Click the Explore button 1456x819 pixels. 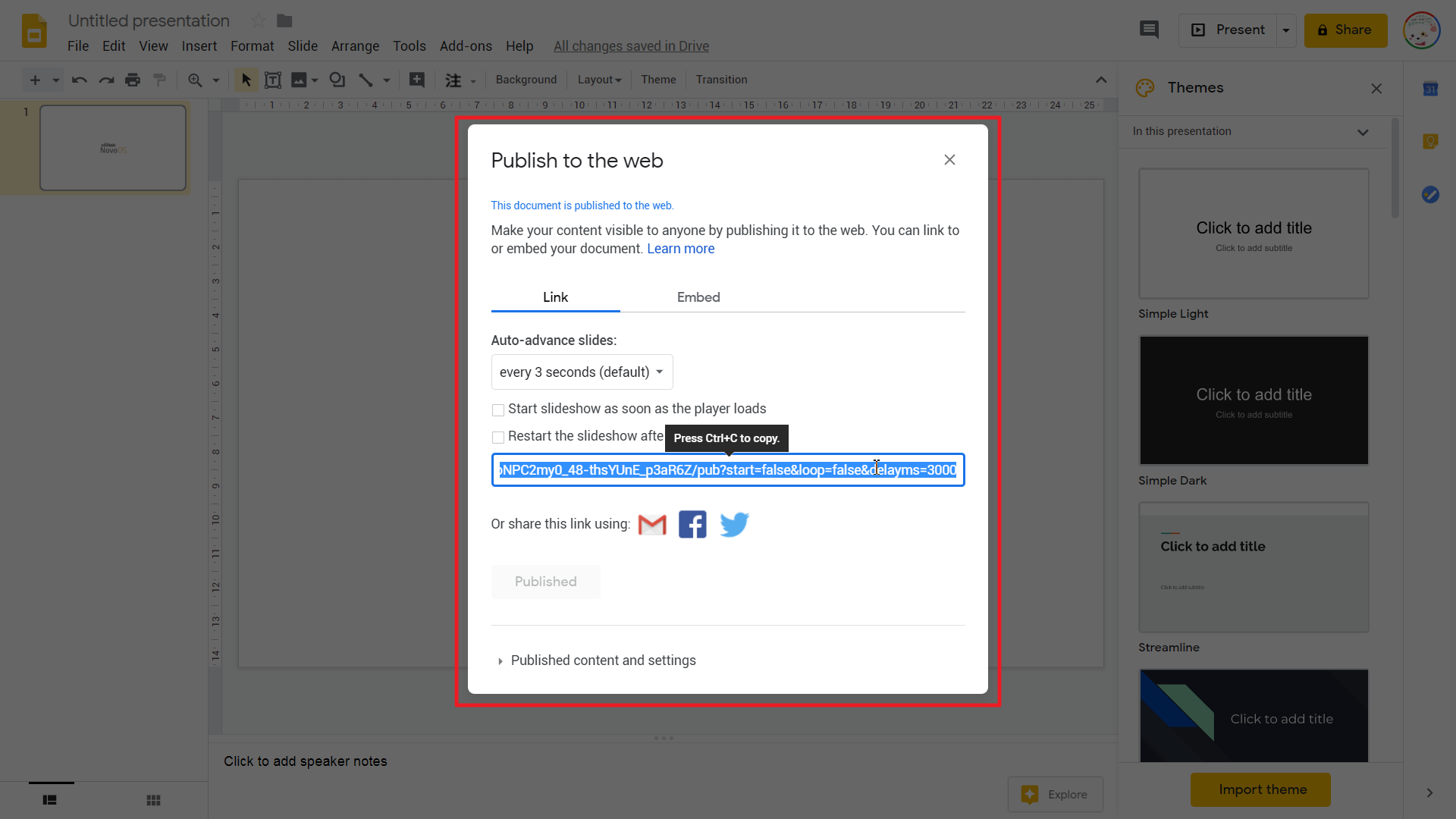[1055, 795]
